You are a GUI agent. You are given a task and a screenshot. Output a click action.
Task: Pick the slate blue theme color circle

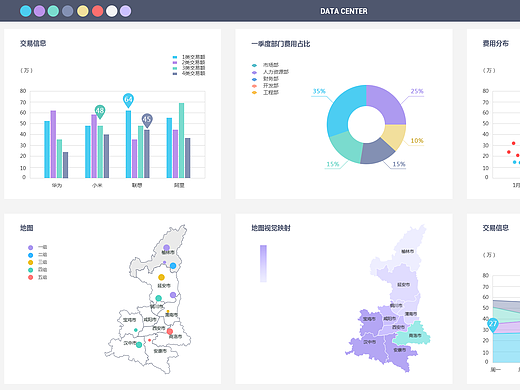pos(68,11)
